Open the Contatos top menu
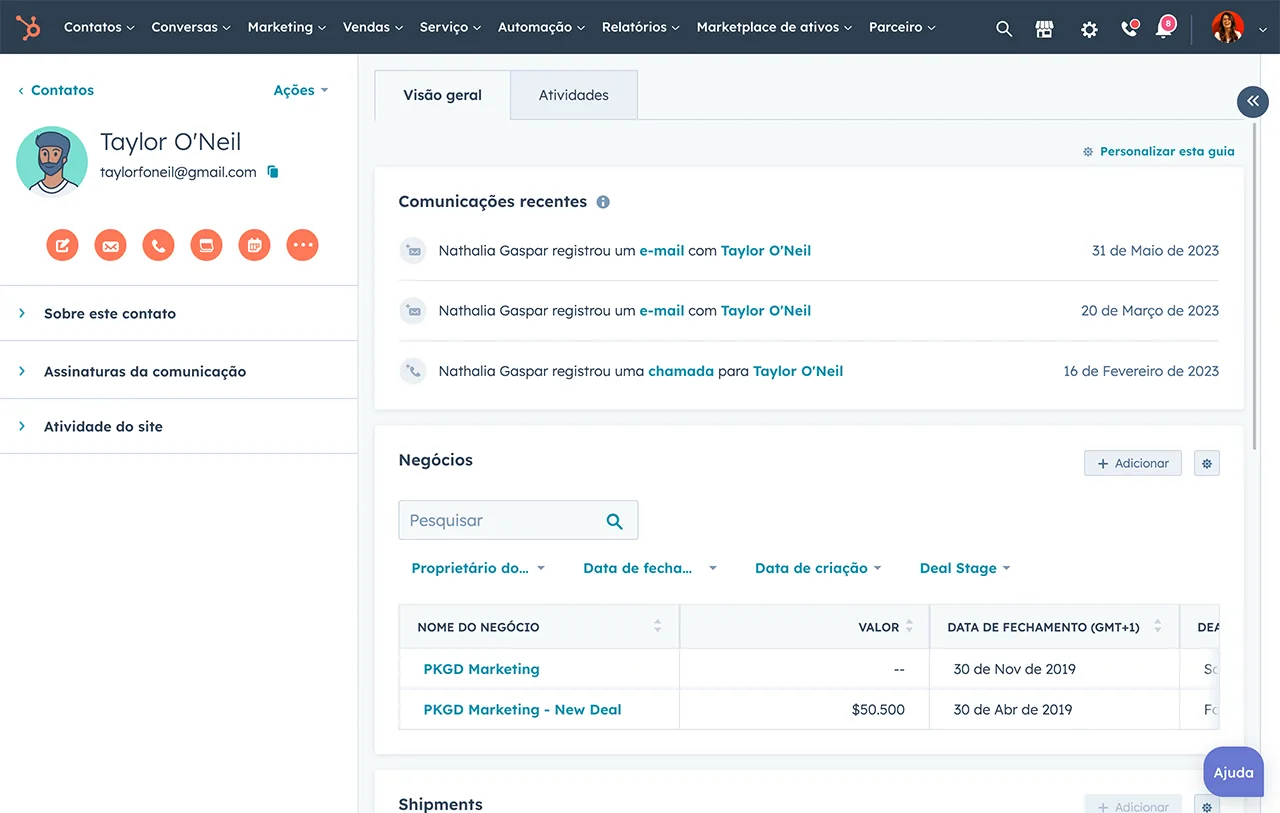The width and height of the screenshot is (1280, 813). pyautogui.click(x=98, y=27)
